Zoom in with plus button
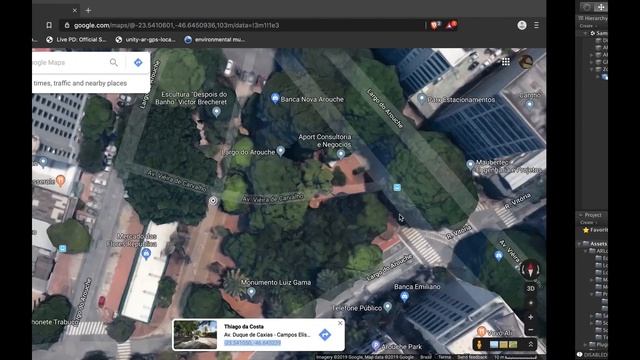The width and height of the screenshot is (640, 360). [531, 317]
